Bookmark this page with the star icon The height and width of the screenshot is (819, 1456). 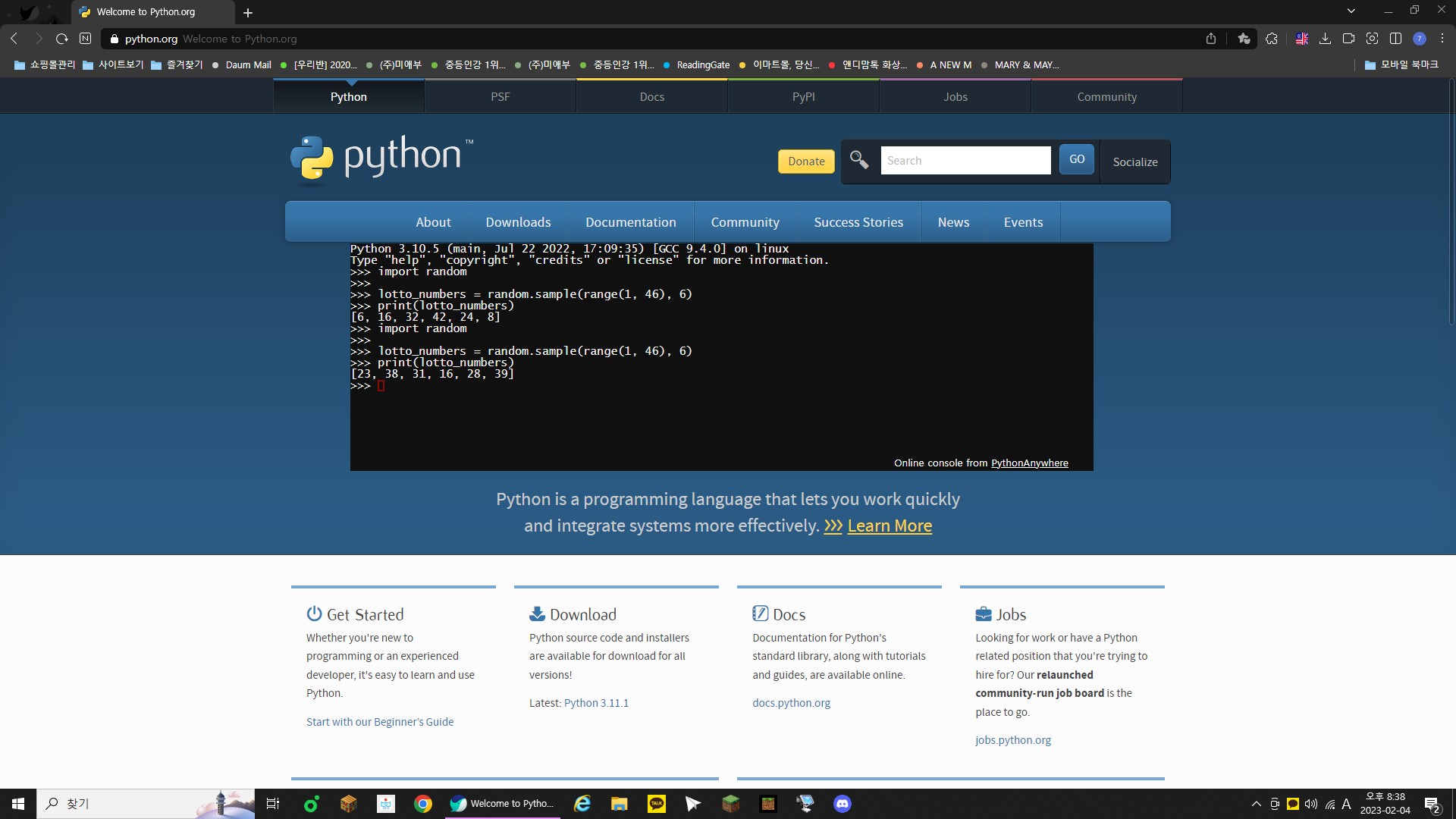click(x=1244, y=39)
